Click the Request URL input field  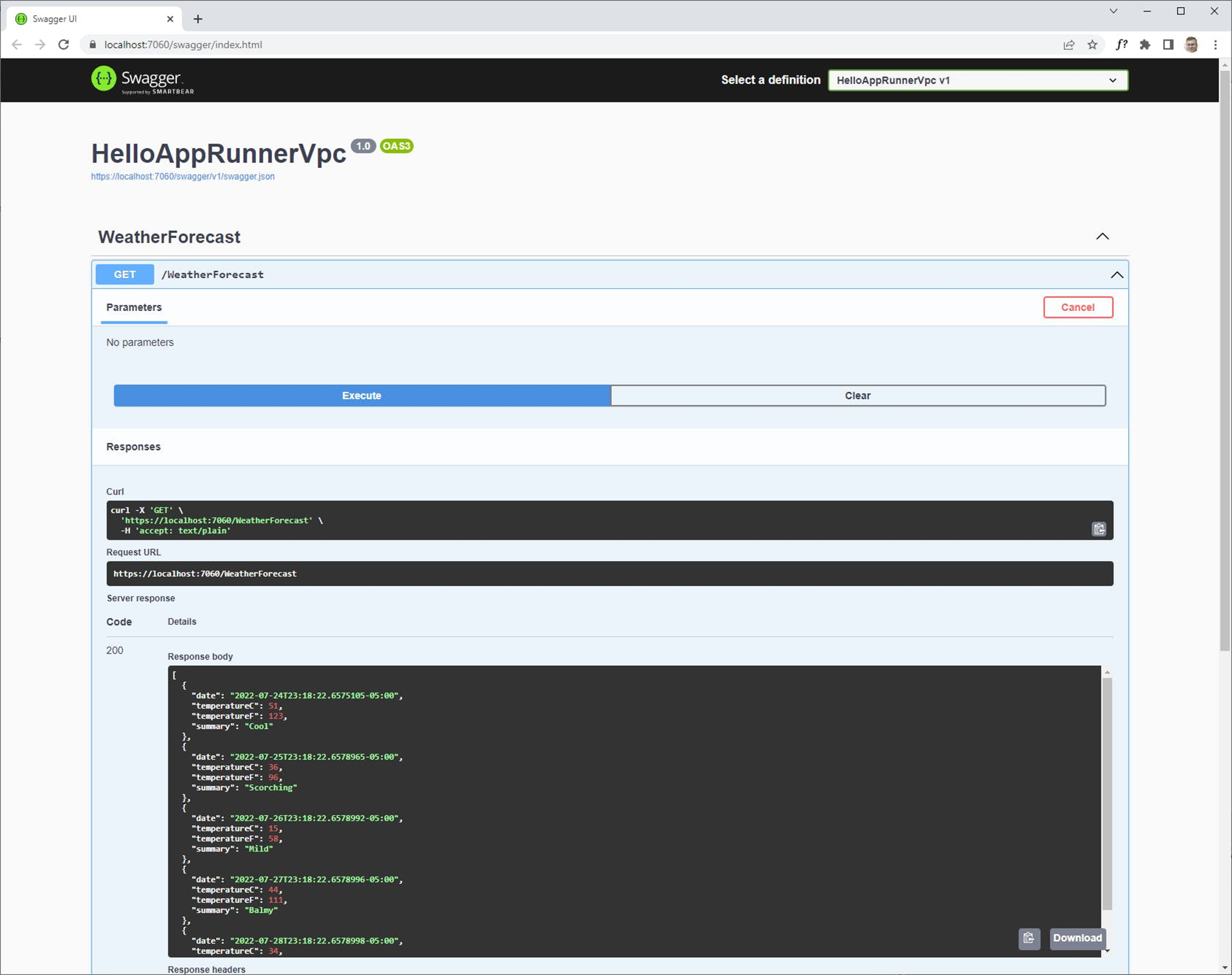[608, 573]
